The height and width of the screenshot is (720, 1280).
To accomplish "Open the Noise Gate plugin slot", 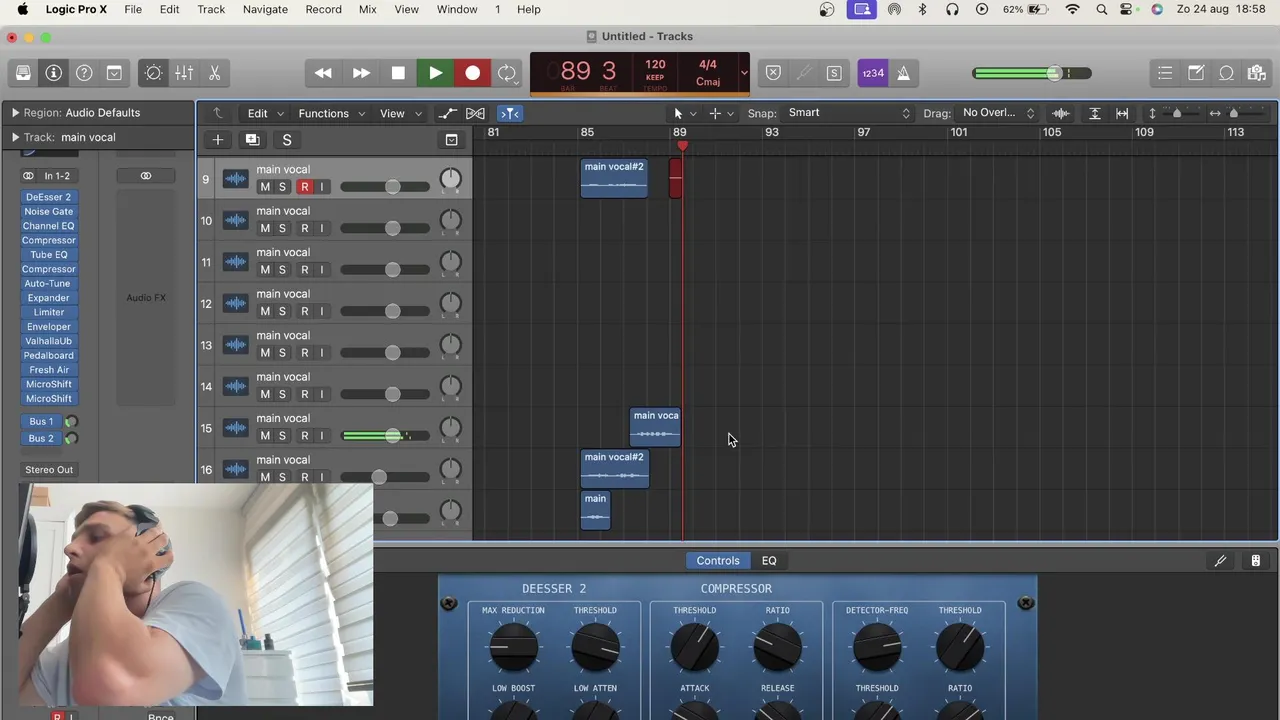I will pyautogui.click(x=48, y=212).
